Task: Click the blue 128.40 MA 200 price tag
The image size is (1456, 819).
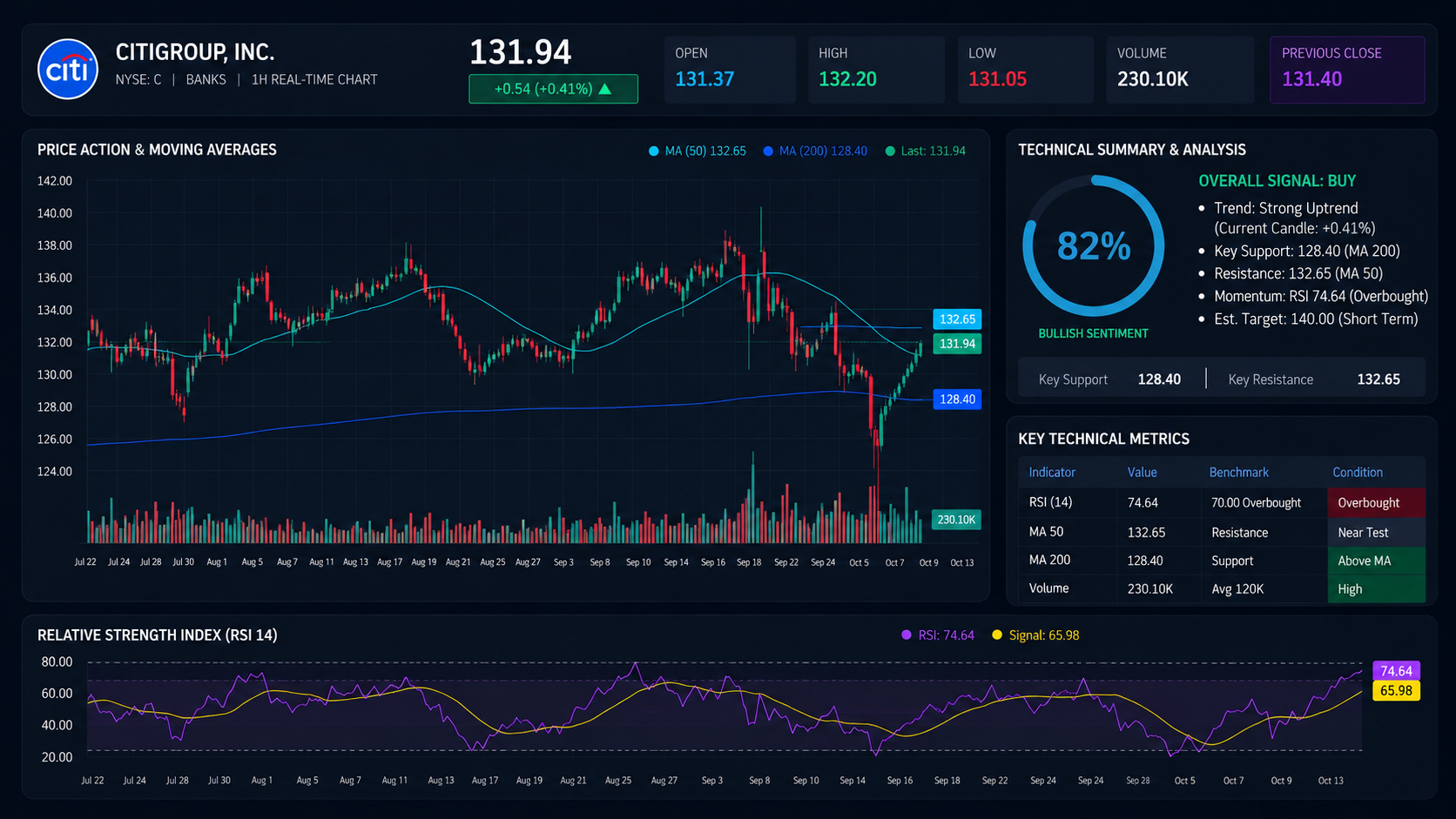Action: (957, 399)
